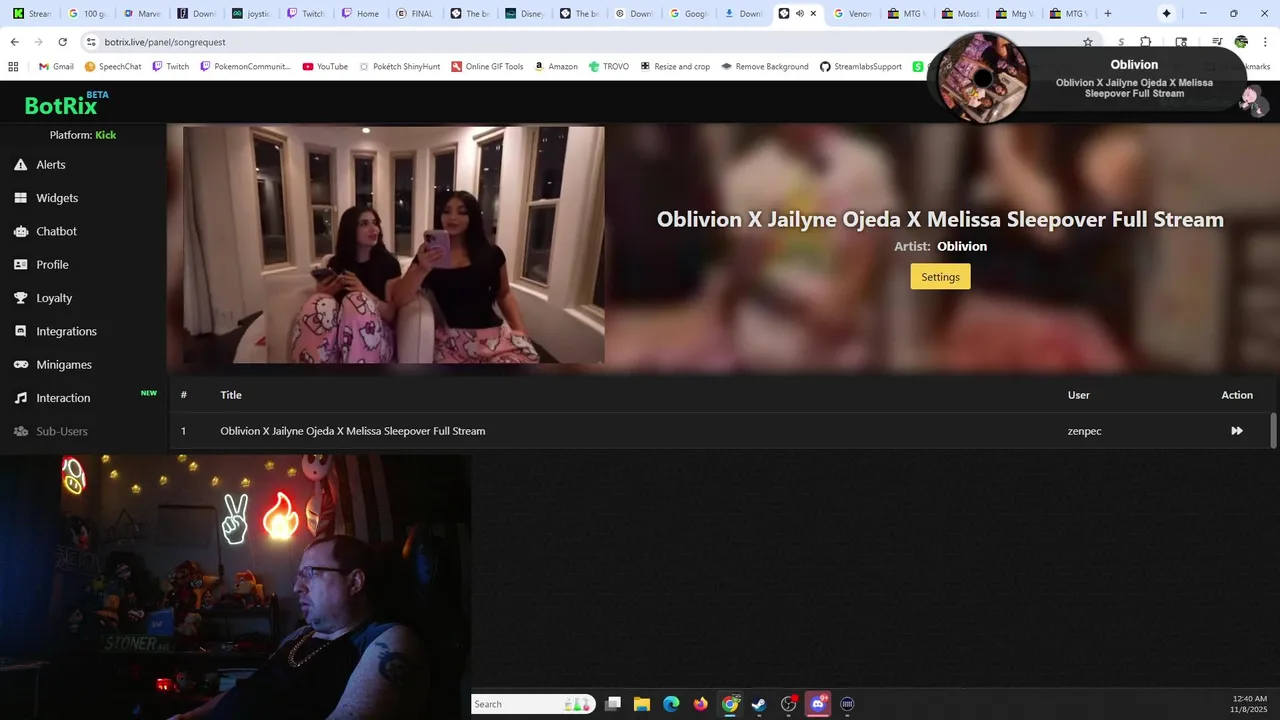
Task: Open the Chrome extensions puzzle icon
Action: [1146, 42]
